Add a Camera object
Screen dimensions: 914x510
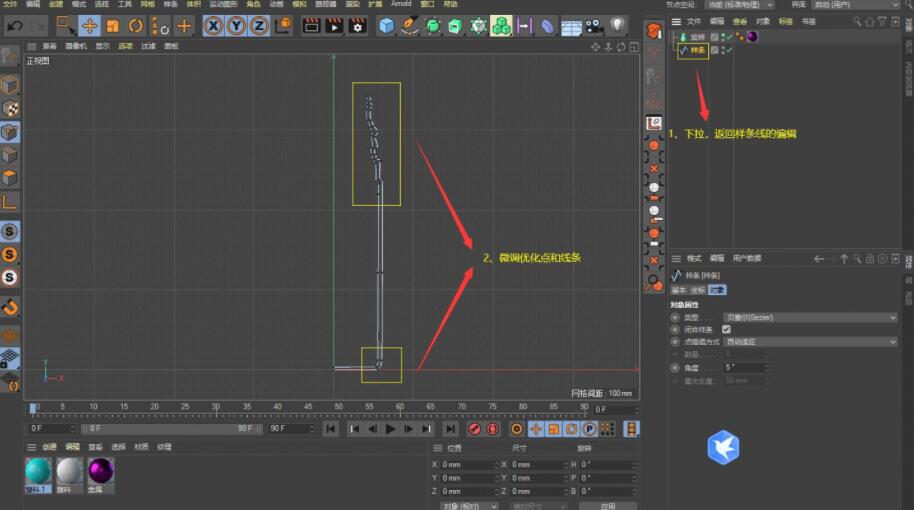coord(594,26)
